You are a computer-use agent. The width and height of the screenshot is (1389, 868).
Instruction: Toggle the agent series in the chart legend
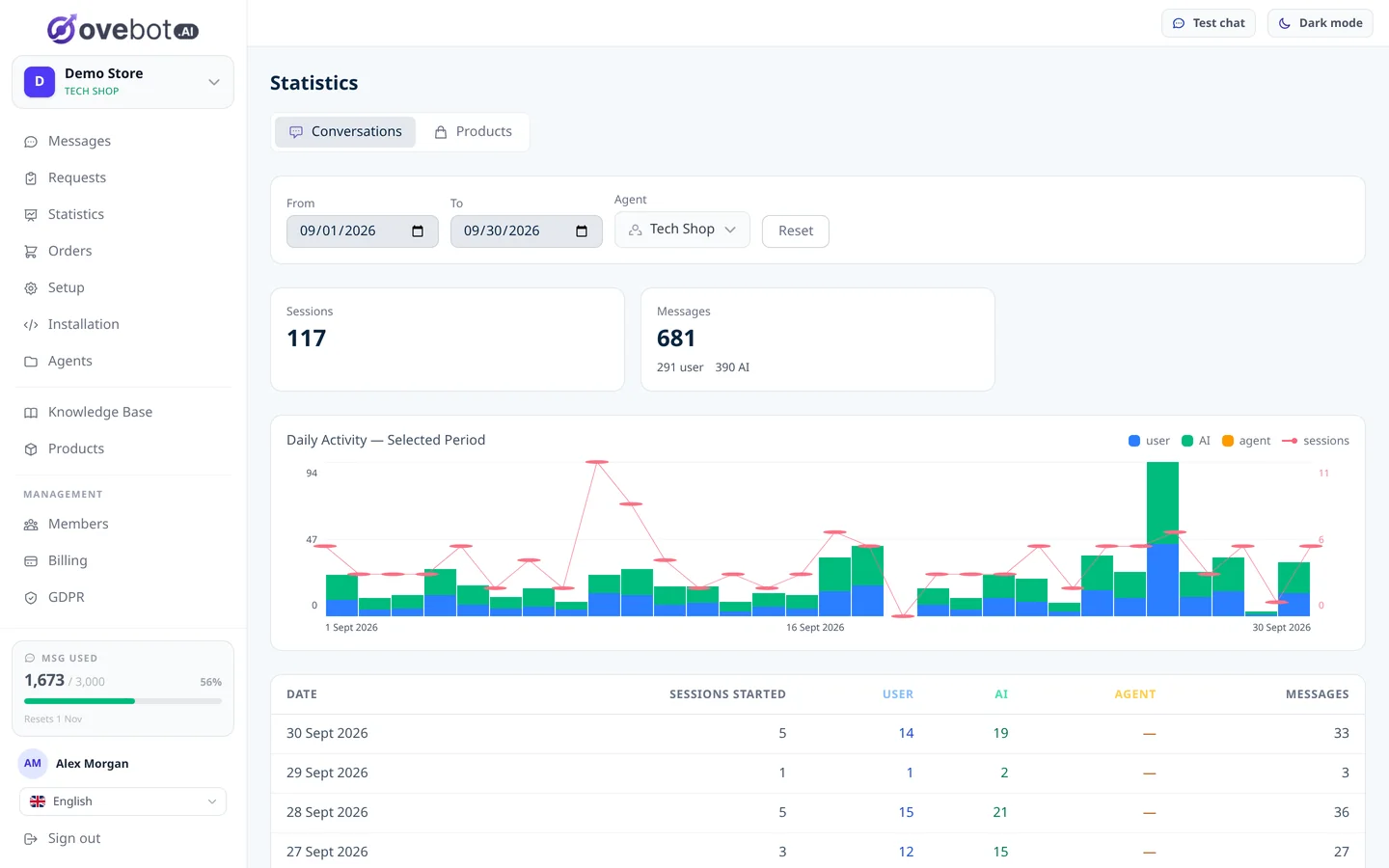click(x=1246, y=441)
